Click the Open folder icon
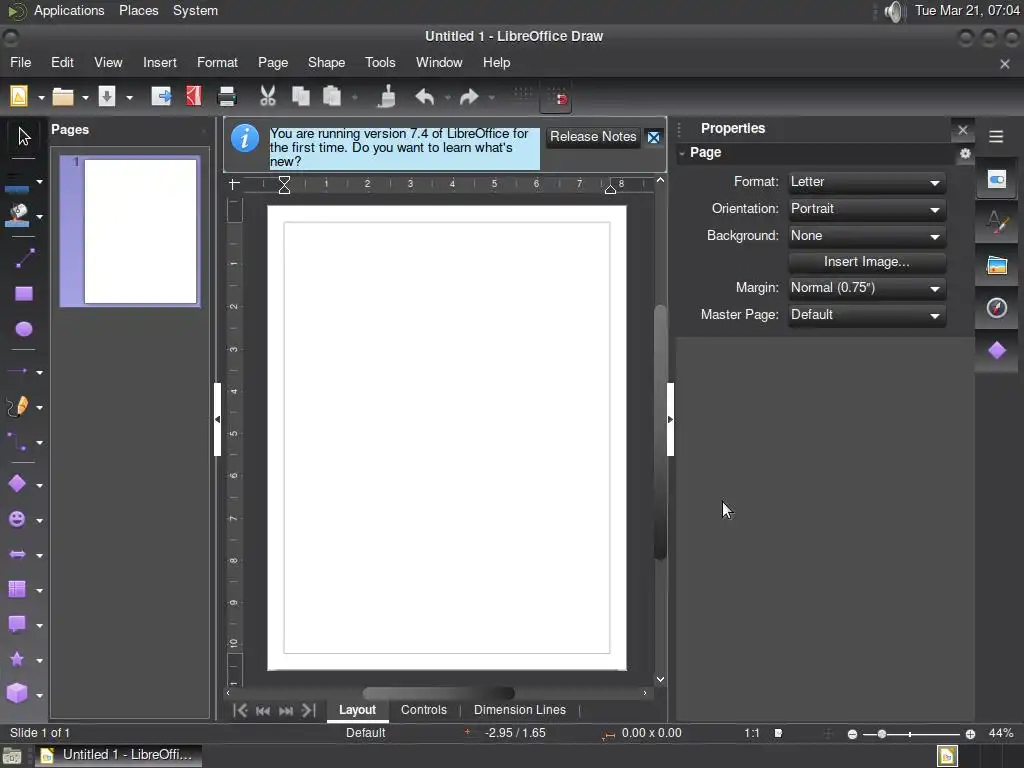Image resolution: width=1024 pixels, height=768 pixels. [x=63, y=97]
